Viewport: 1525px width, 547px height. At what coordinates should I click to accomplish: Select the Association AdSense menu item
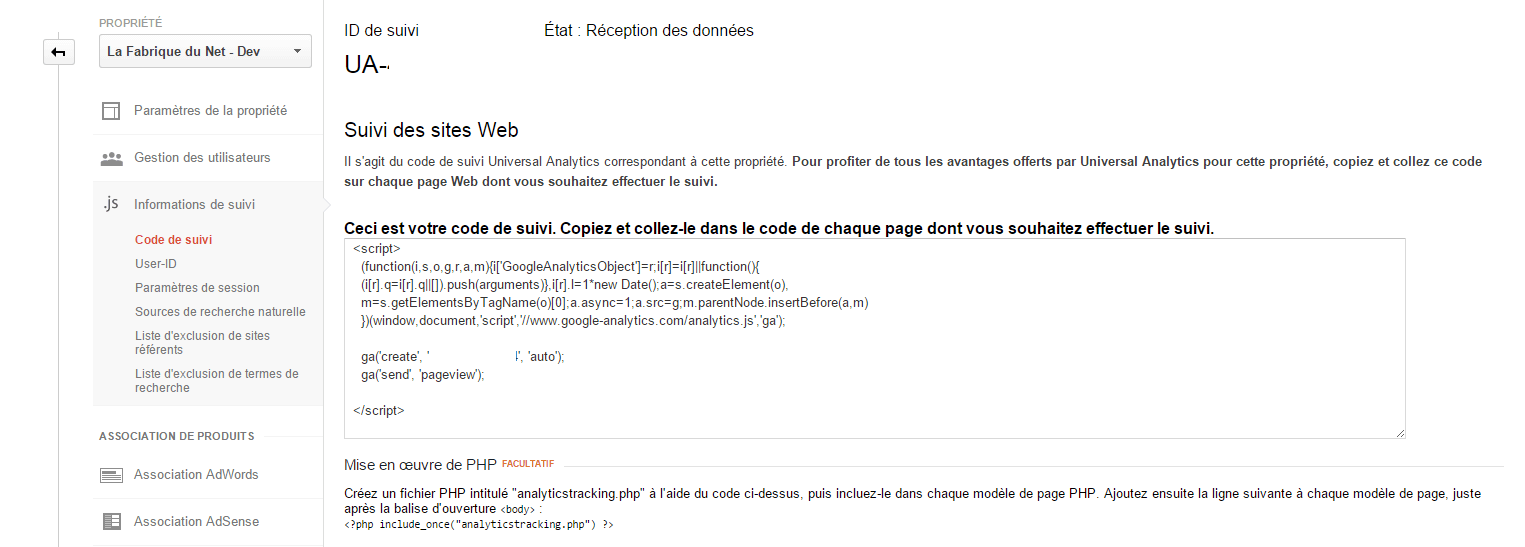(x=196, y=521)
